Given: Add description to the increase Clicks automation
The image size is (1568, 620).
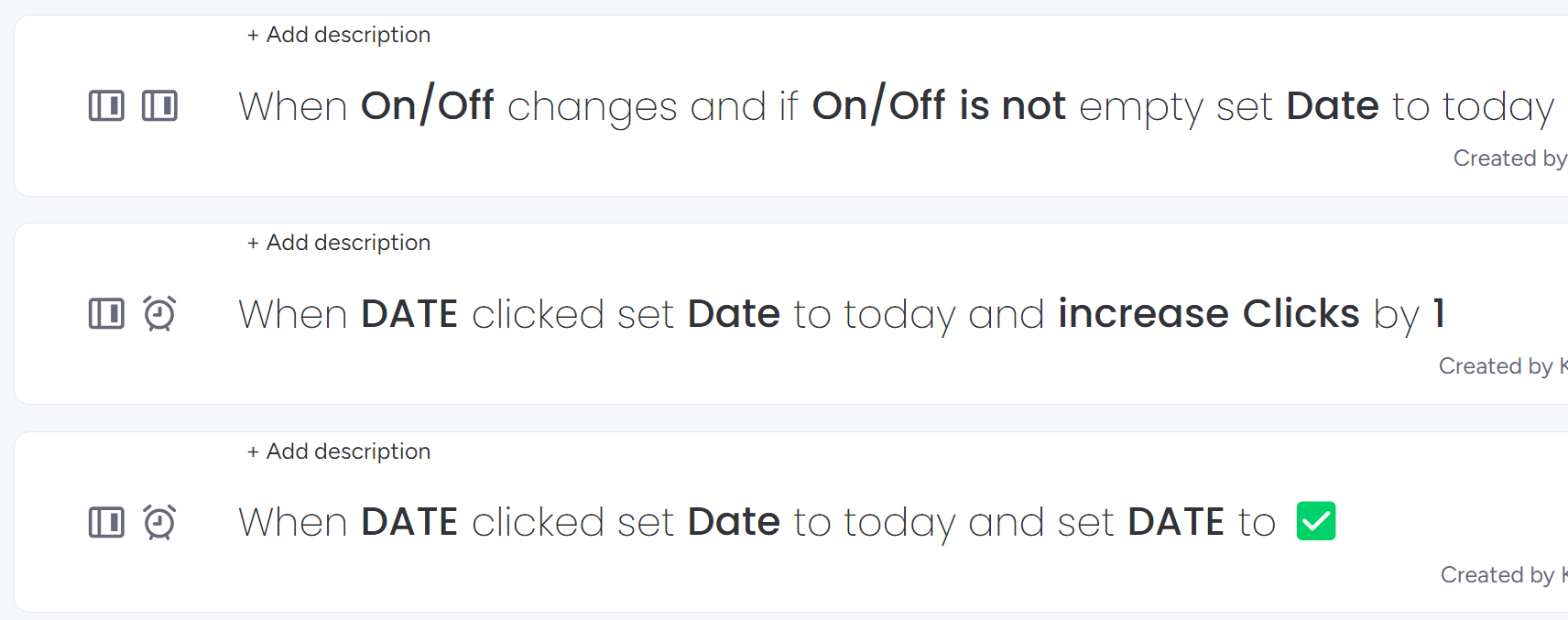Looking at the screenshot, I should [339, 243].
